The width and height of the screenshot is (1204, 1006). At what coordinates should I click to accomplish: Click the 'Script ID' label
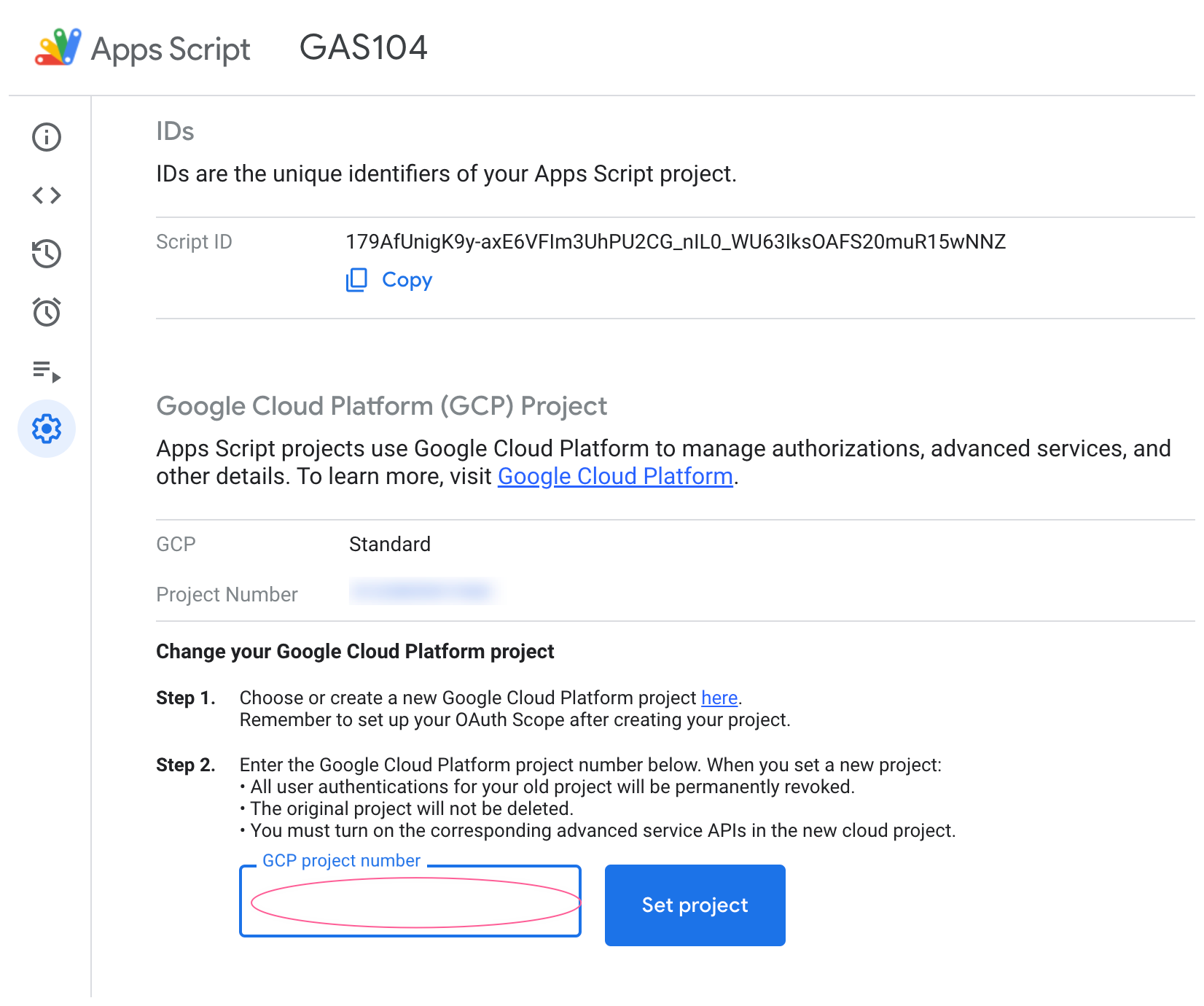click(194, 242)
